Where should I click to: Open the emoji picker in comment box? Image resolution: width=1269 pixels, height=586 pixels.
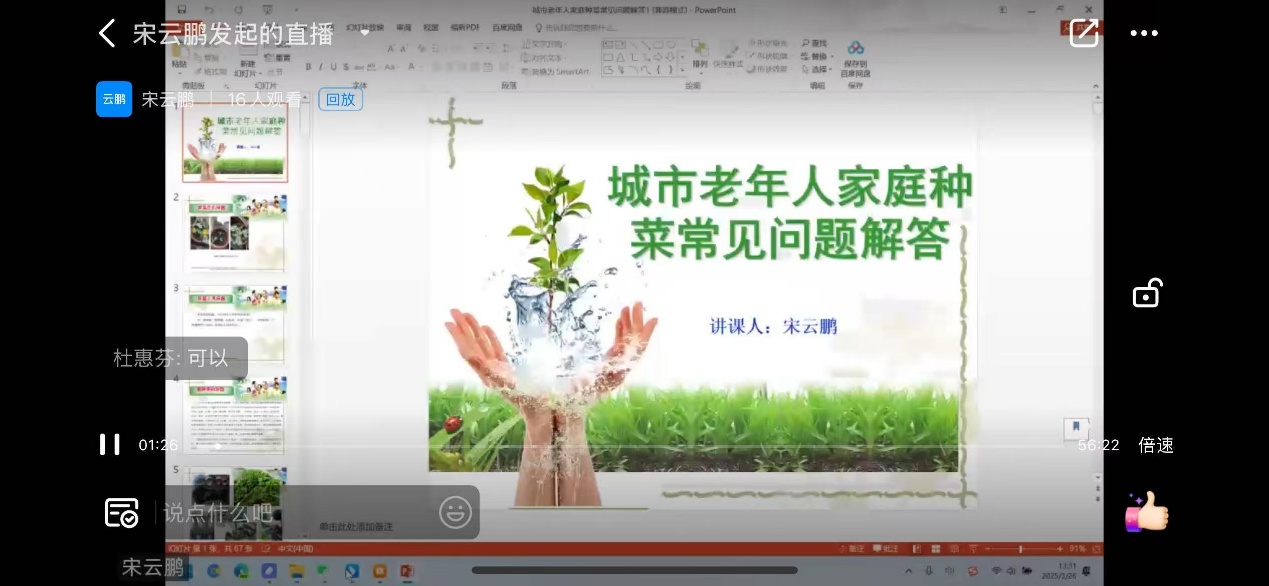point(455,512)
